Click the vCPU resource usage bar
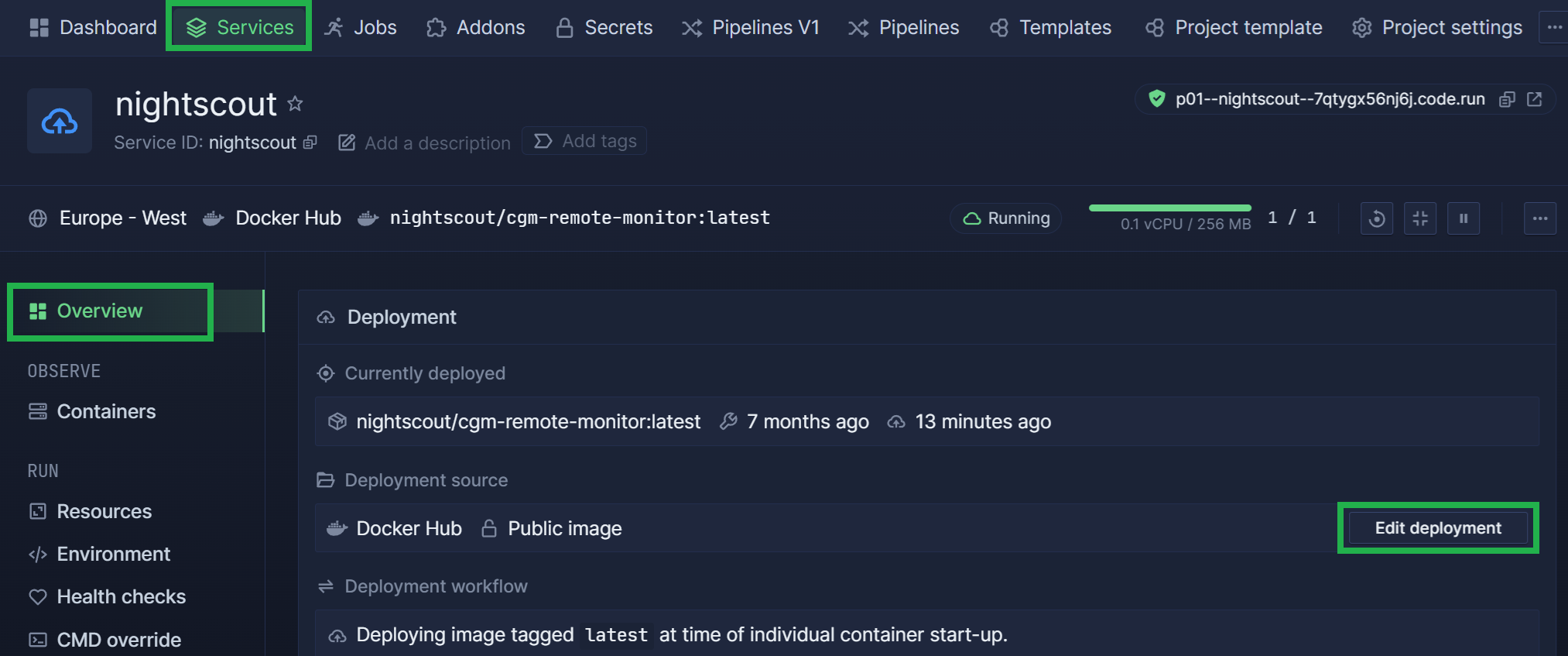The height and width of the screenshot is (656, 1568). [x=1170, y=208]
